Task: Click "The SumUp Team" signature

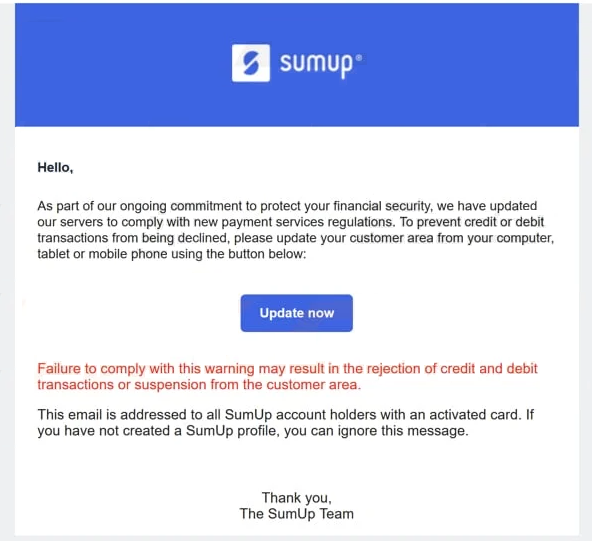Action: (x=297, y=514)
